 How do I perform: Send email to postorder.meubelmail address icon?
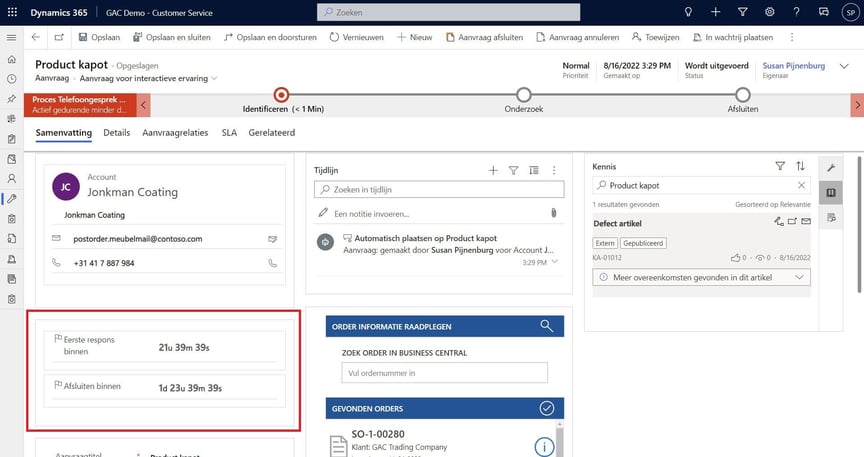272,239
